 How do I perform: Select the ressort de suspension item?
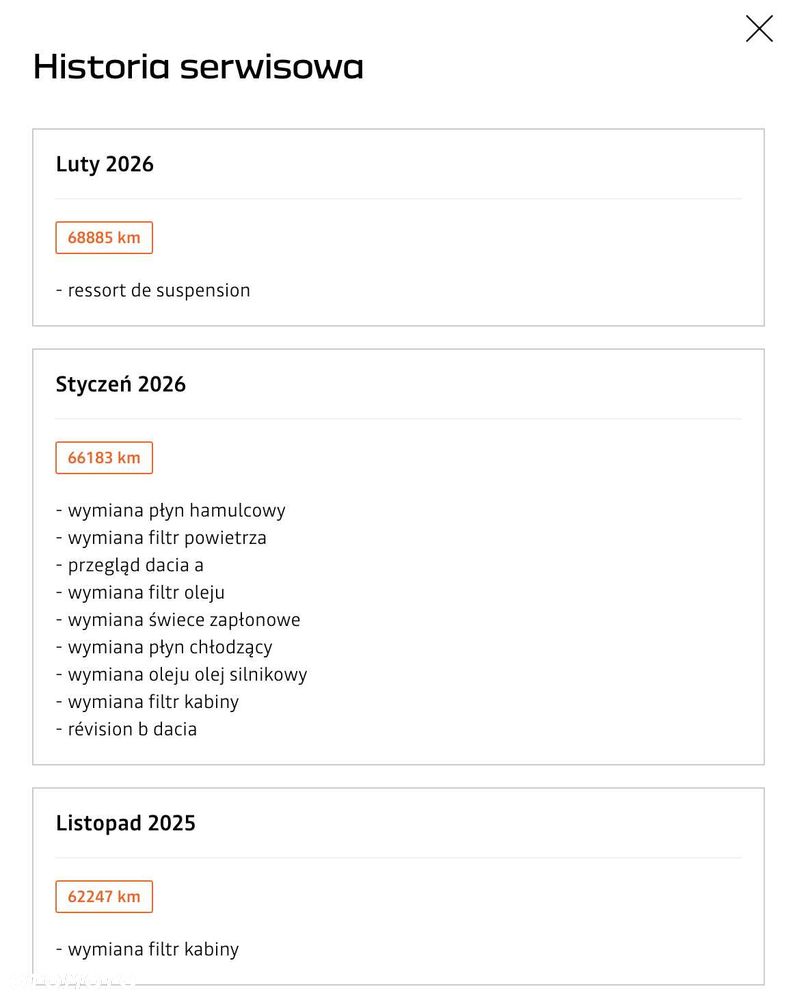[153, 291]
